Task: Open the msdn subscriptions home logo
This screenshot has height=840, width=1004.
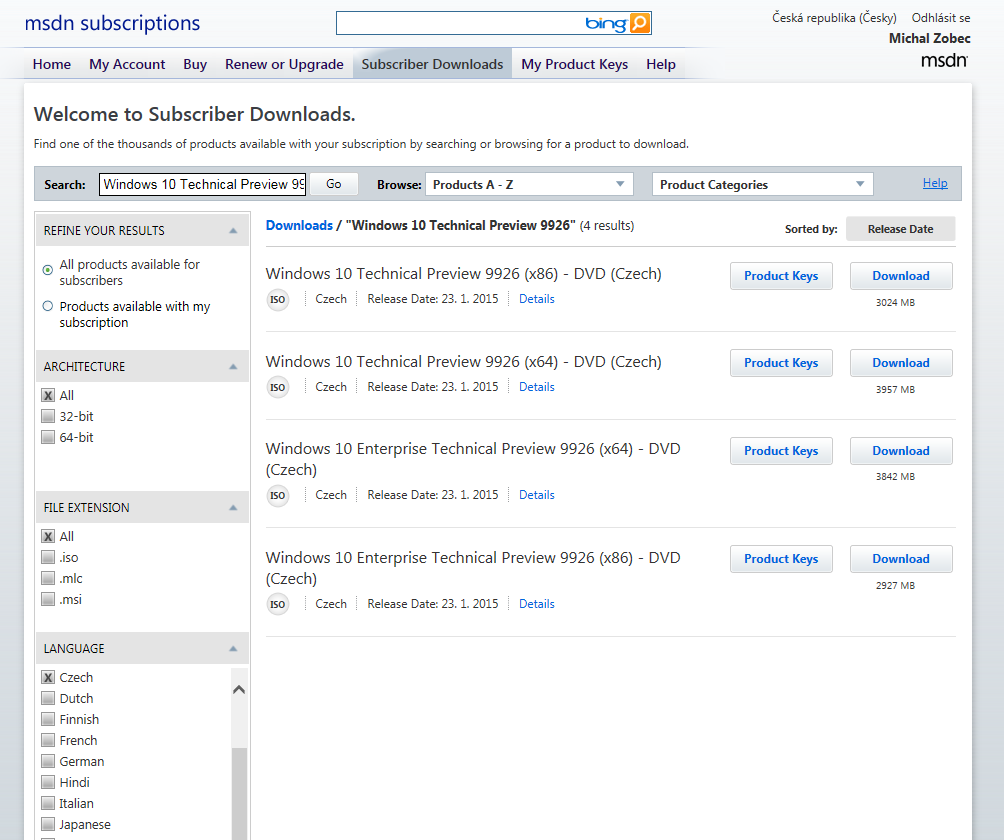Action: pos(112,23)
